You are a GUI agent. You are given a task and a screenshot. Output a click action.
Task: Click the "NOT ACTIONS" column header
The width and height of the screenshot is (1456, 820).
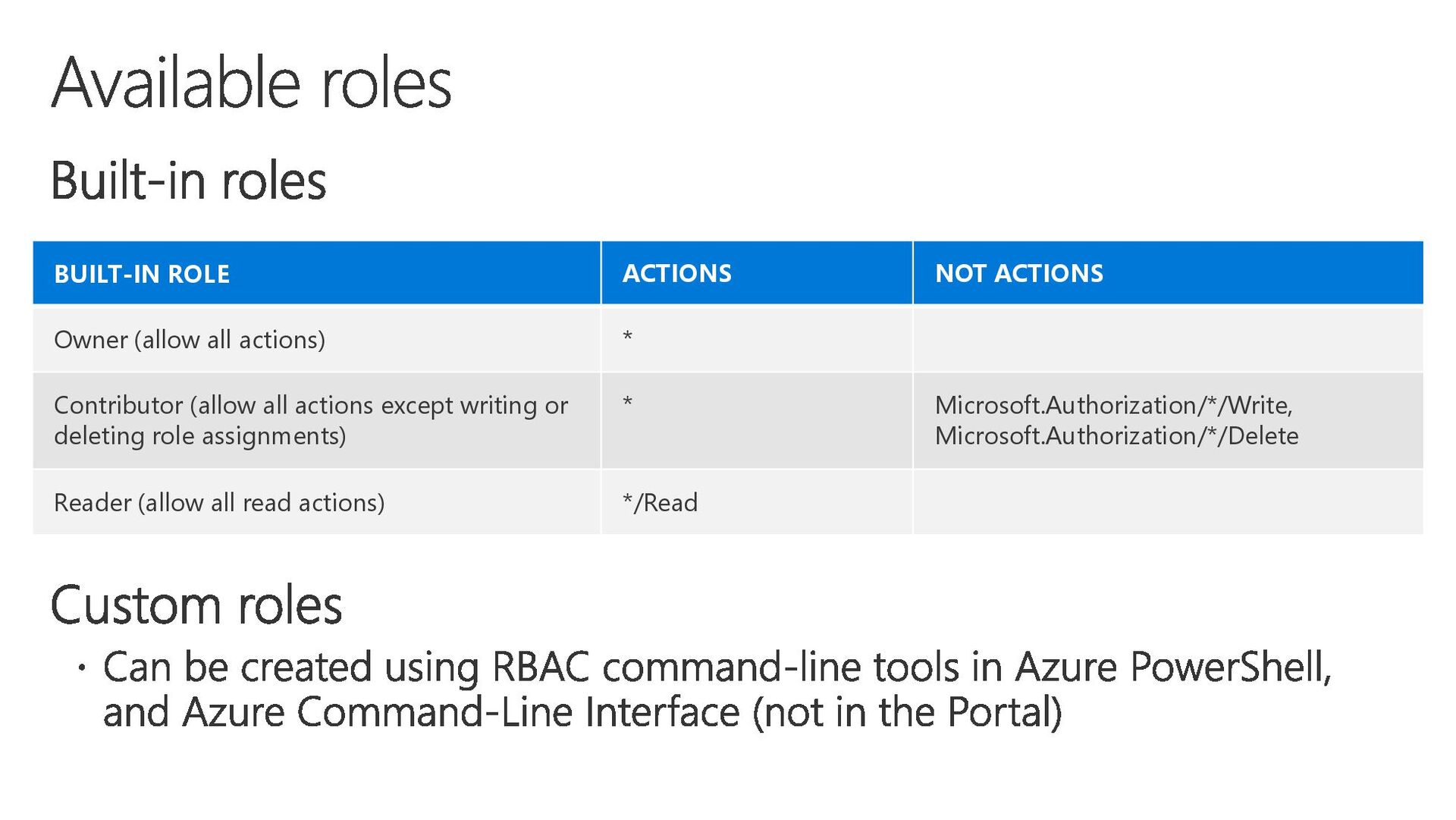point(1018,273)
